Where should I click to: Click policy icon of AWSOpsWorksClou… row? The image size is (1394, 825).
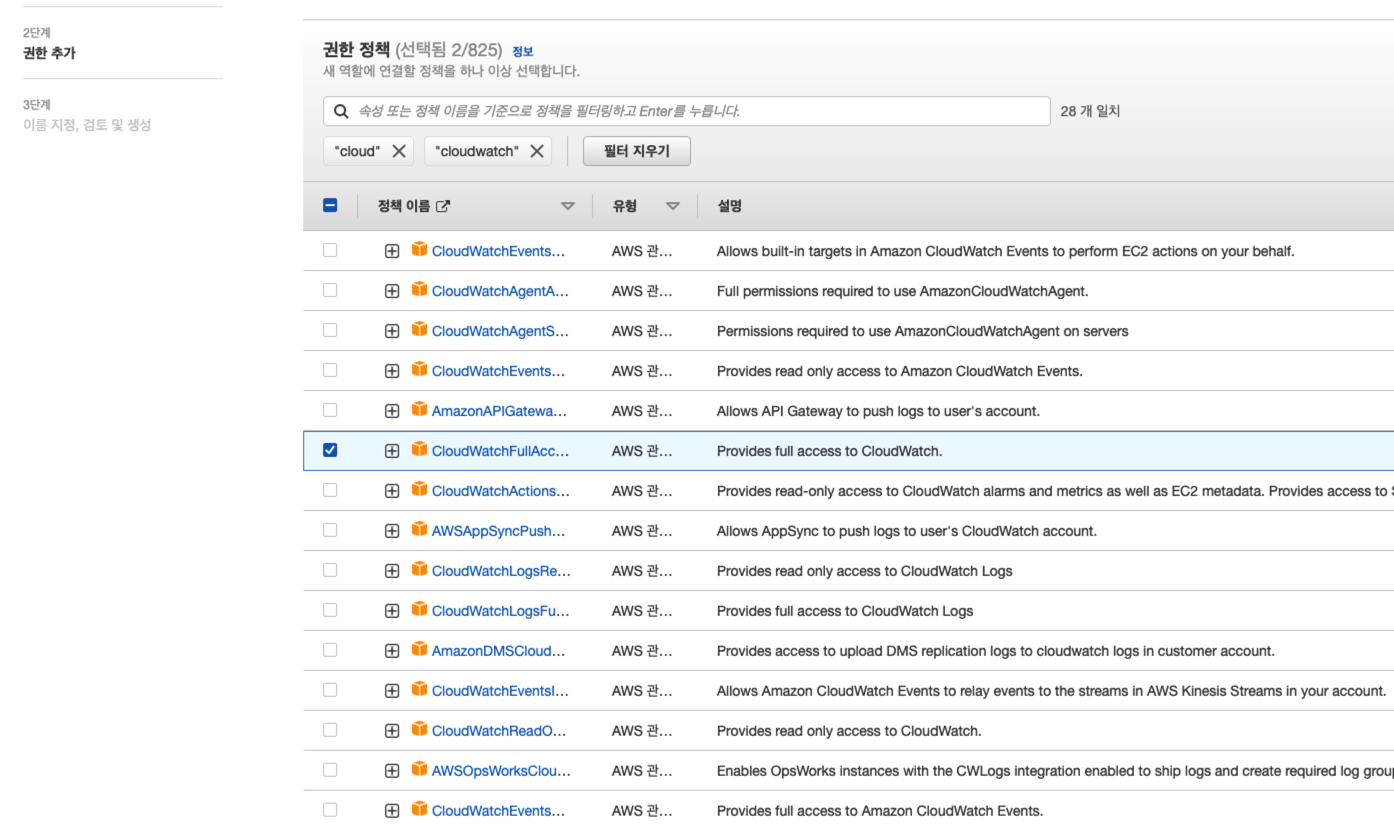pos(420,770)
